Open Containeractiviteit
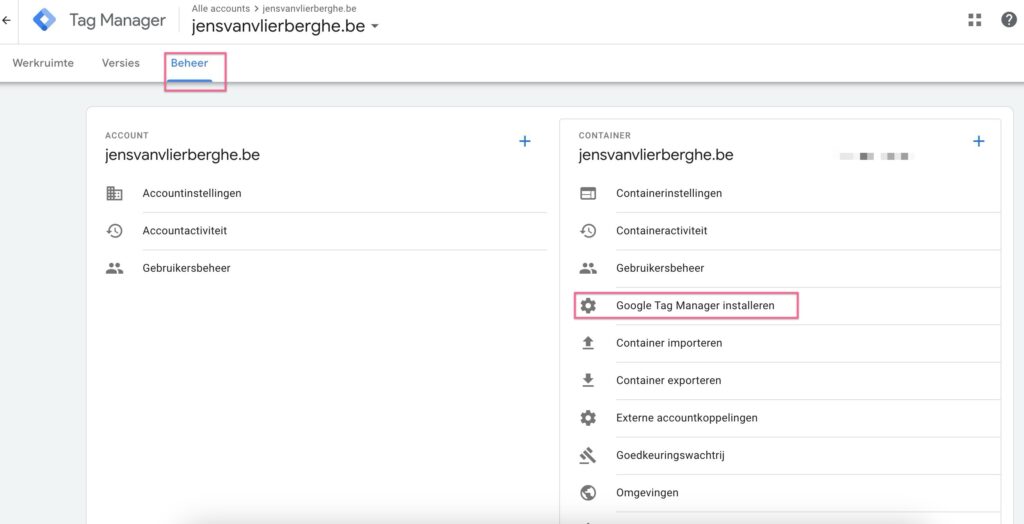The height and width of the screenshot is (524, 1024). point(662,231)
